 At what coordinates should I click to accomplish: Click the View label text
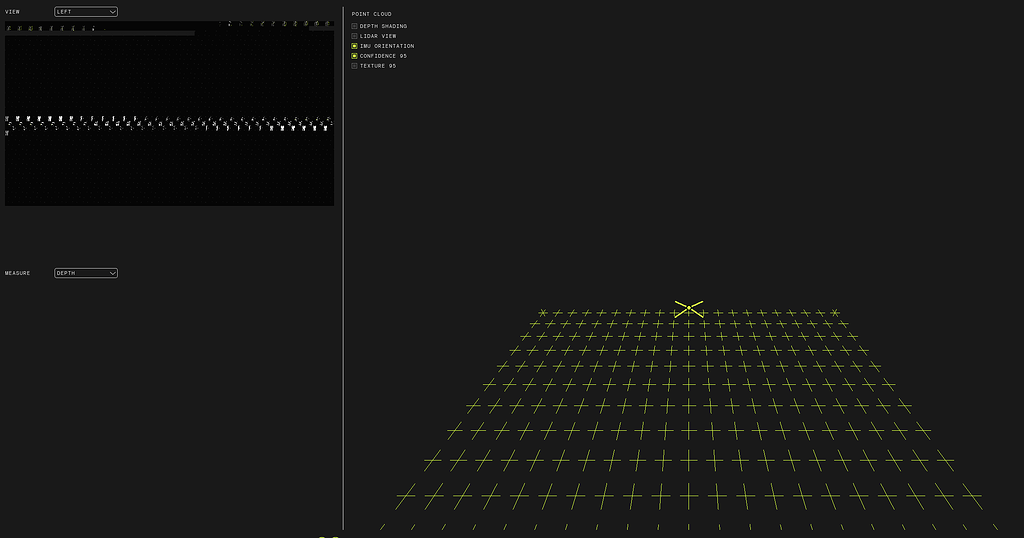pos(12,12)
